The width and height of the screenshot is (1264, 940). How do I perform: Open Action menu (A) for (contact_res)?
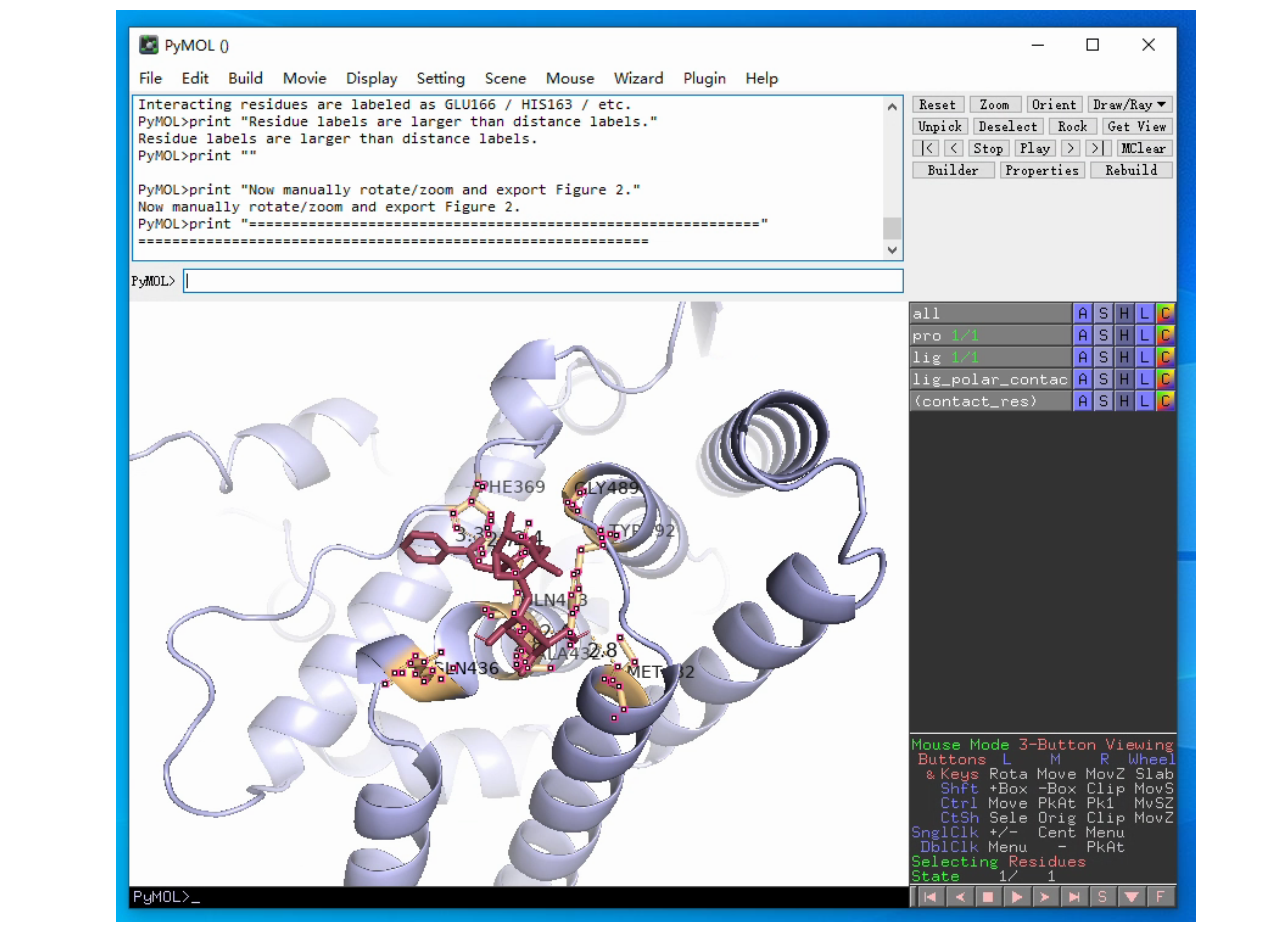point(1083,401)
